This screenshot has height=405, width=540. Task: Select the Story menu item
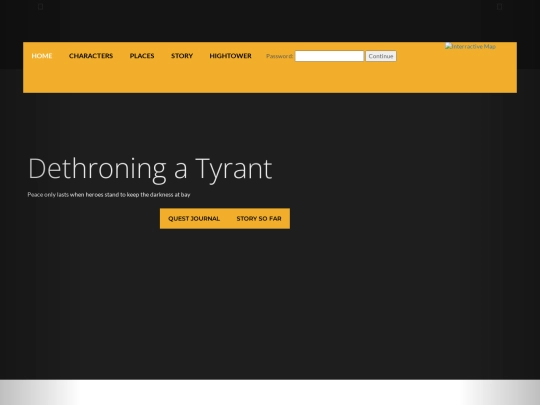pos(182,56)
